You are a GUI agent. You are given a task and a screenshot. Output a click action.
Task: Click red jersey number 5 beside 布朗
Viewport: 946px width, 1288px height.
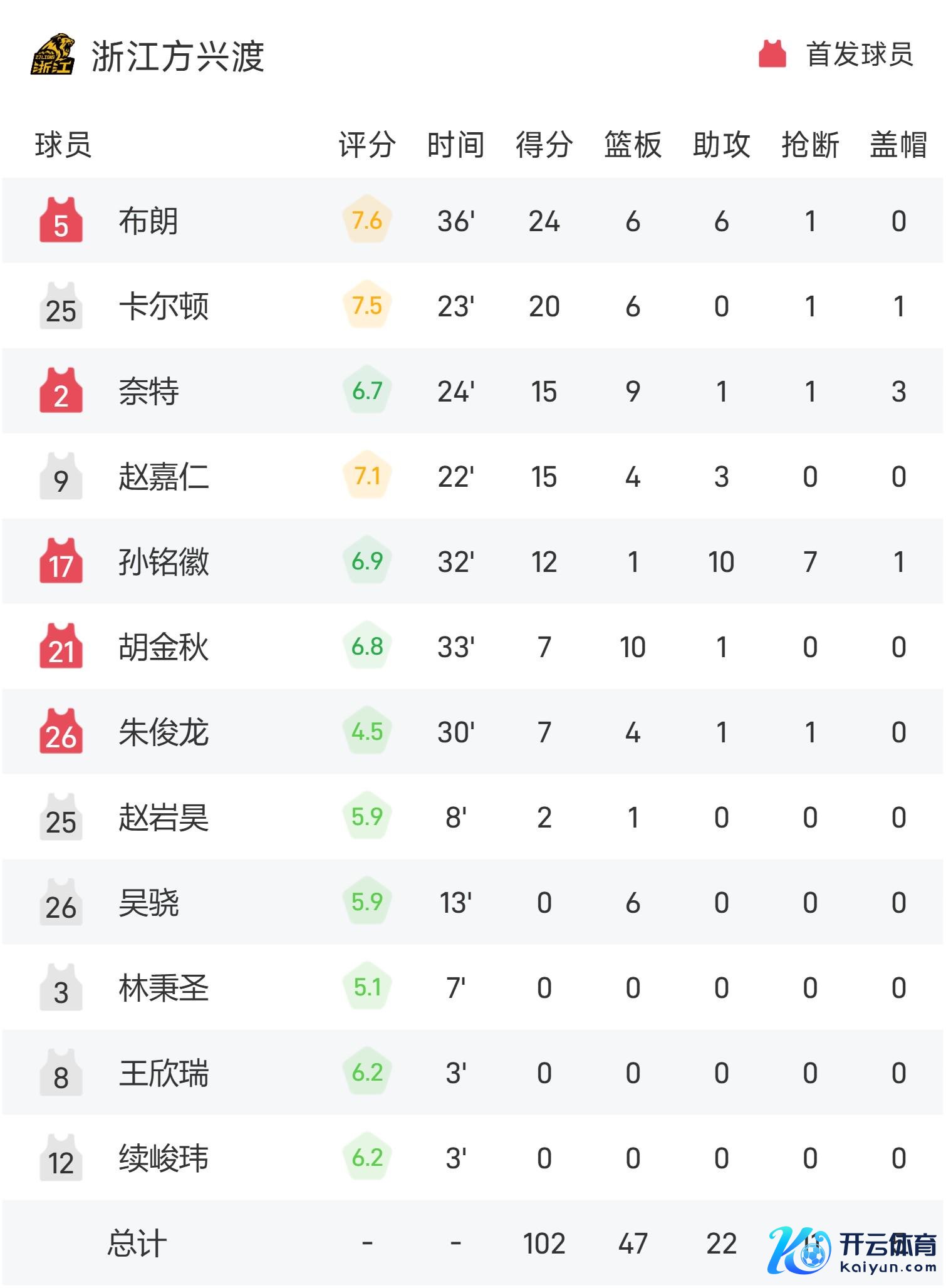coord(61,221)
